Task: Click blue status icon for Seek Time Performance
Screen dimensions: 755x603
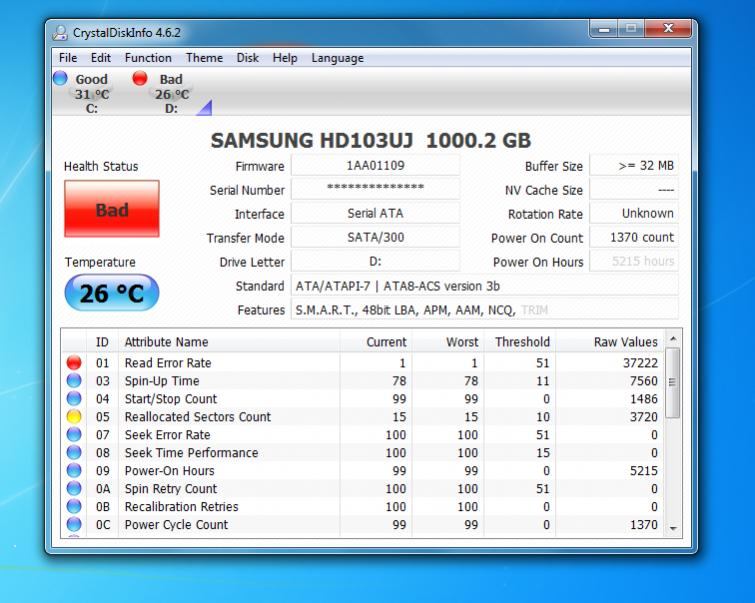Action: [x=74, y=452]
